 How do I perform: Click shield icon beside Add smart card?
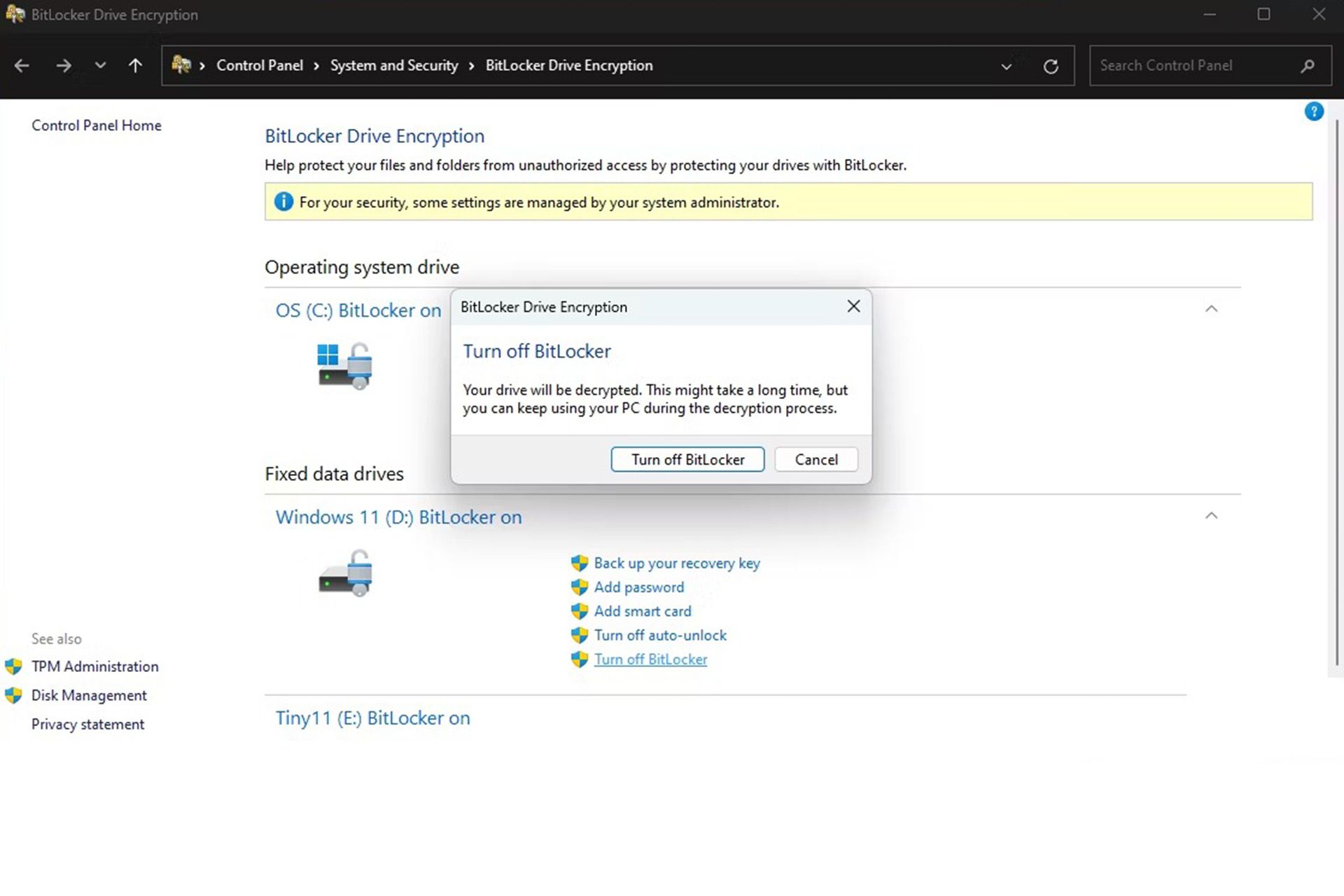(579, 611)
